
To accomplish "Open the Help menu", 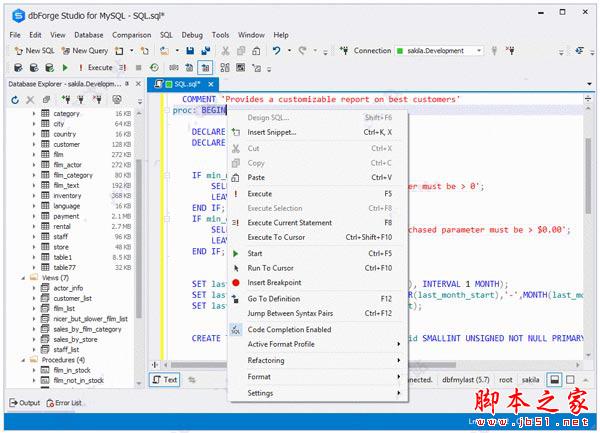I will [x=281, y=35].
